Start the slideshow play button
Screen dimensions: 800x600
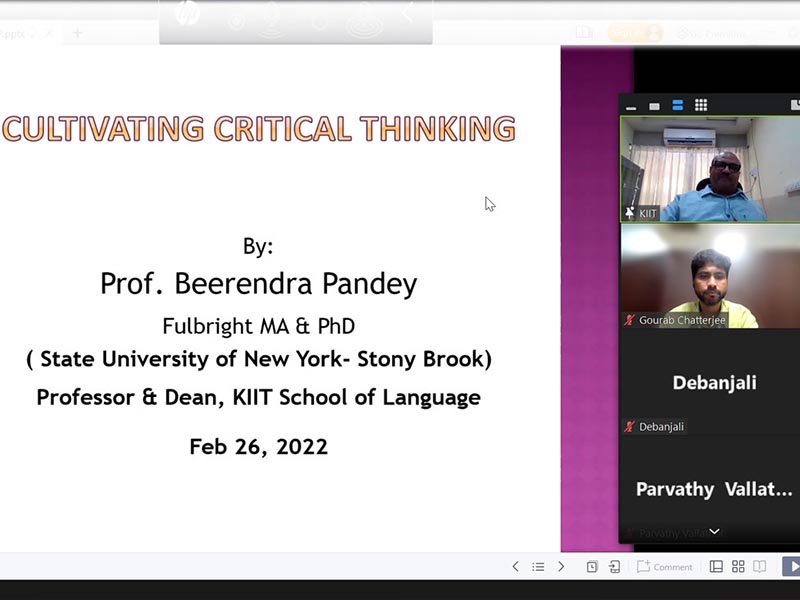click(790, 567)
